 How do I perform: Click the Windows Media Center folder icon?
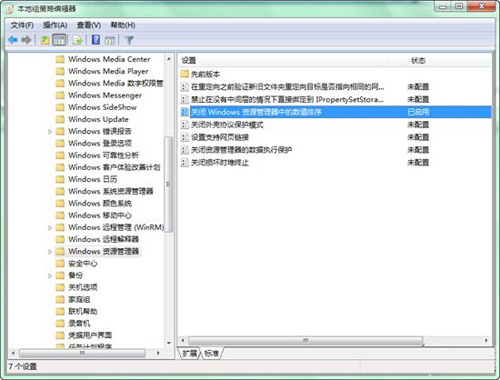60,59
